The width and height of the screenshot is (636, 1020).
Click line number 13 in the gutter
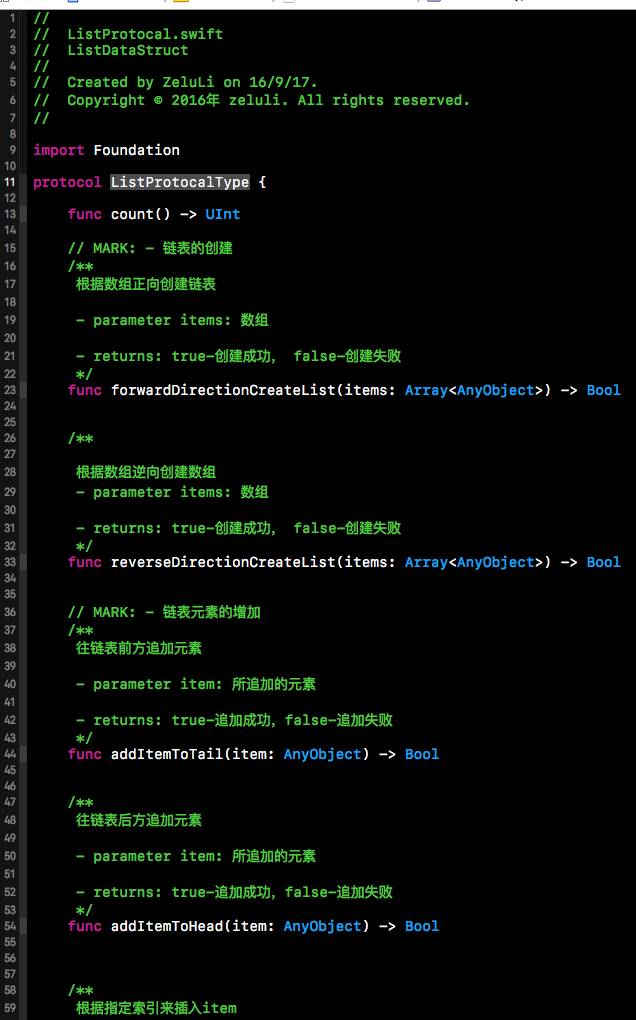(10, 214)
